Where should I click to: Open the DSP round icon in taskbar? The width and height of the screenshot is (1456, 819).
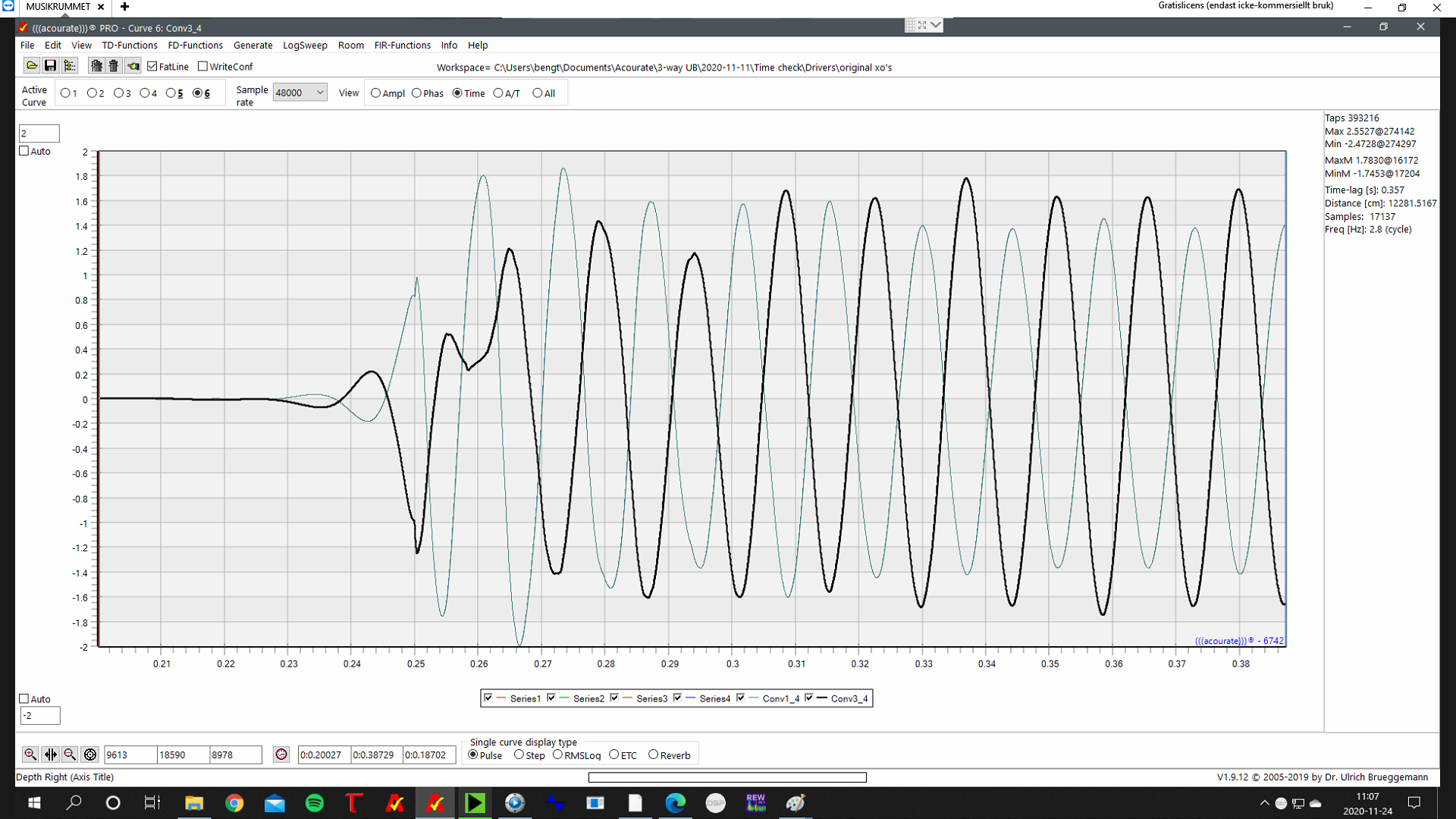coord(716,803)
